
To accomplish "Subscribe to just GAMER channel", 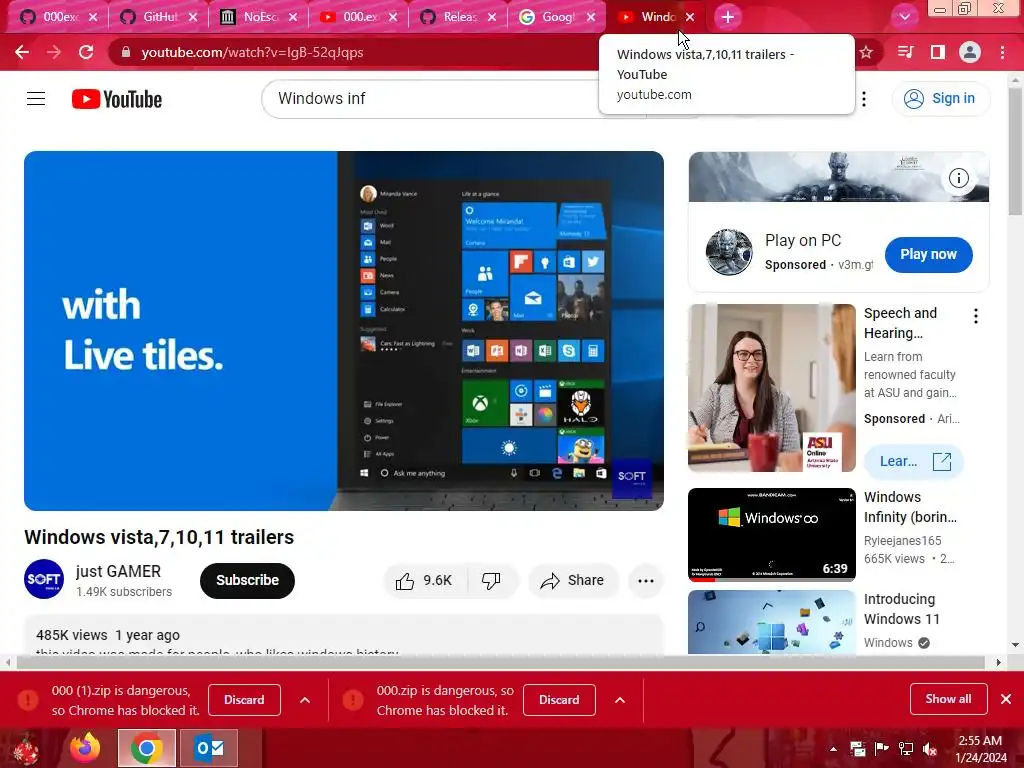I will click(248, 581).
